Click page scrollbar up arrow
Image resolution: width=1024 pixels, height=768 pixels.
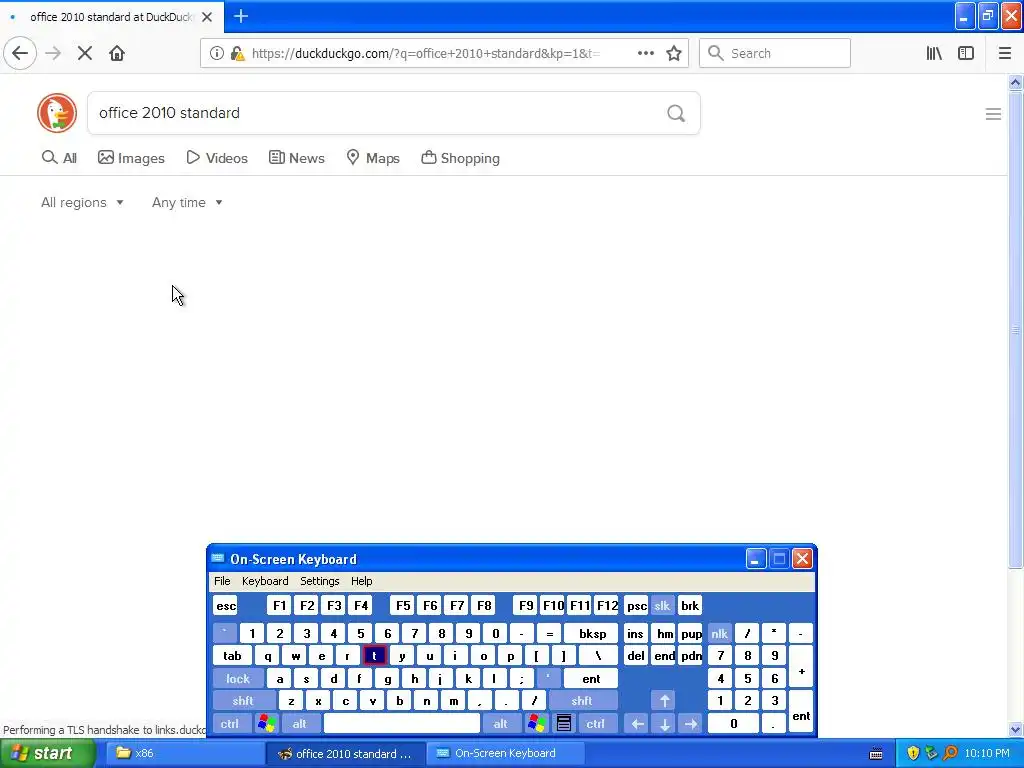1015,82
